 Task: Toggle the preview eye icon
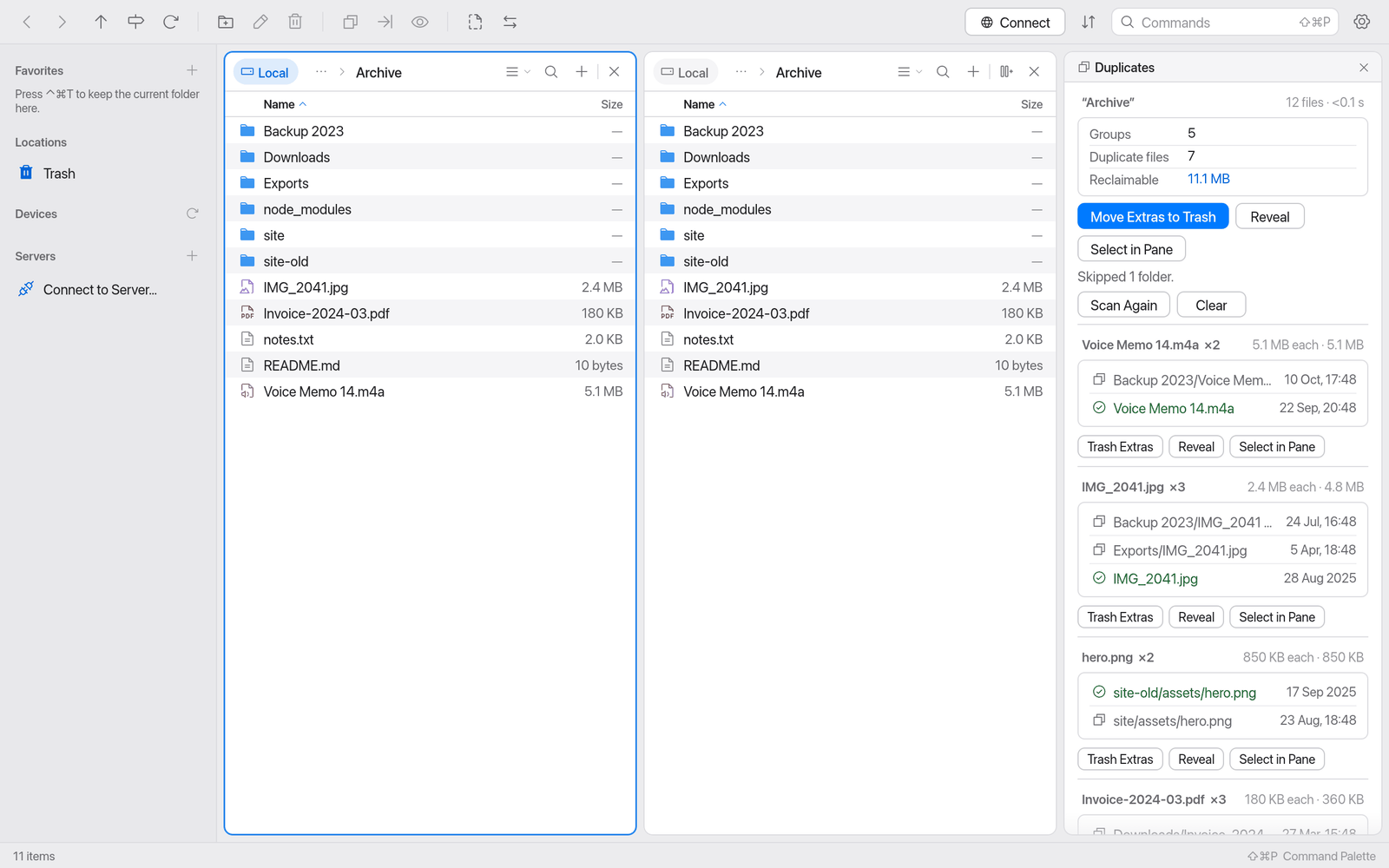[420, 22]
